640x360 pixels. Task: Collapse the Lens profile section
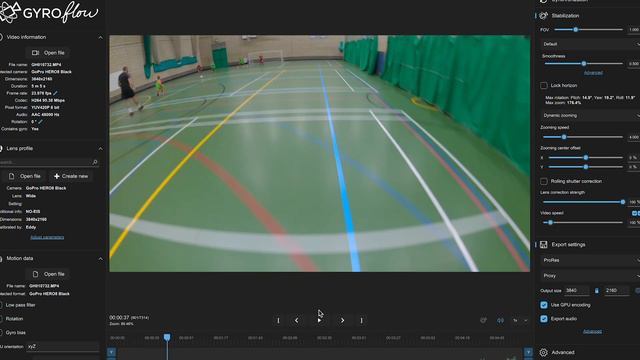[100, 149]
